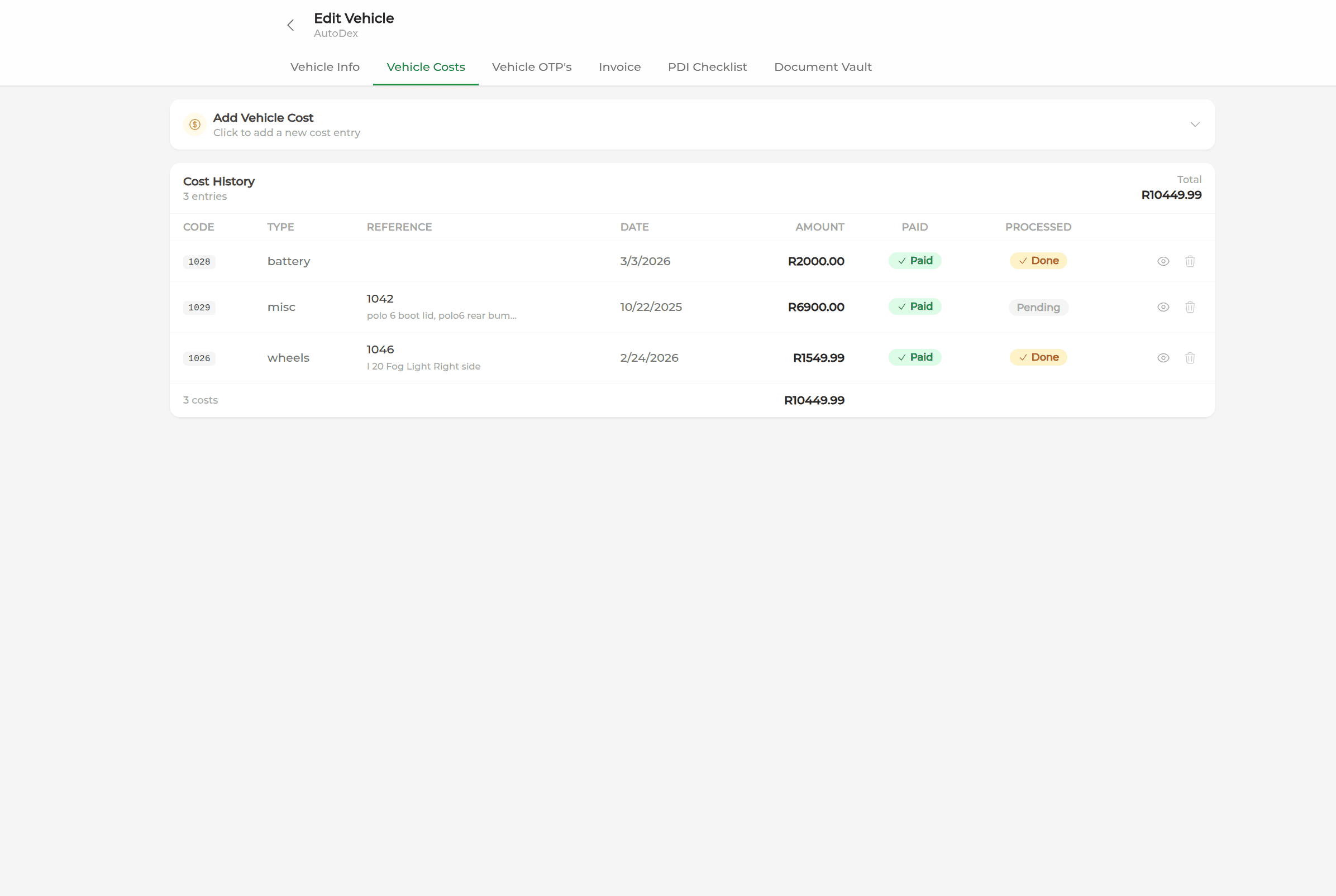This screenshot has width=1336, height=896.
Task: Switch to the Vehicle Info tab
Action: (325, 67)
